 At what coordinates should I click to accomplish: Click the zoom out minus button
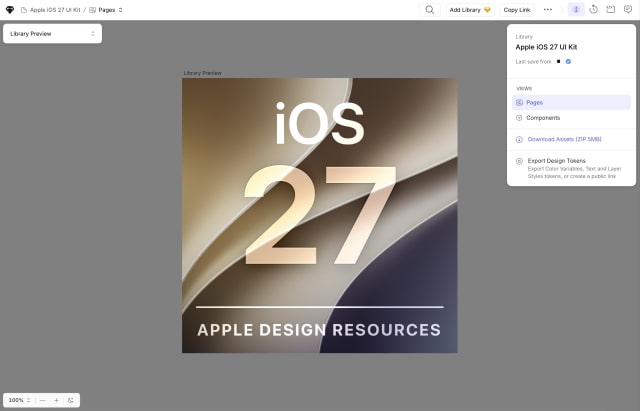tap(42, 400)
